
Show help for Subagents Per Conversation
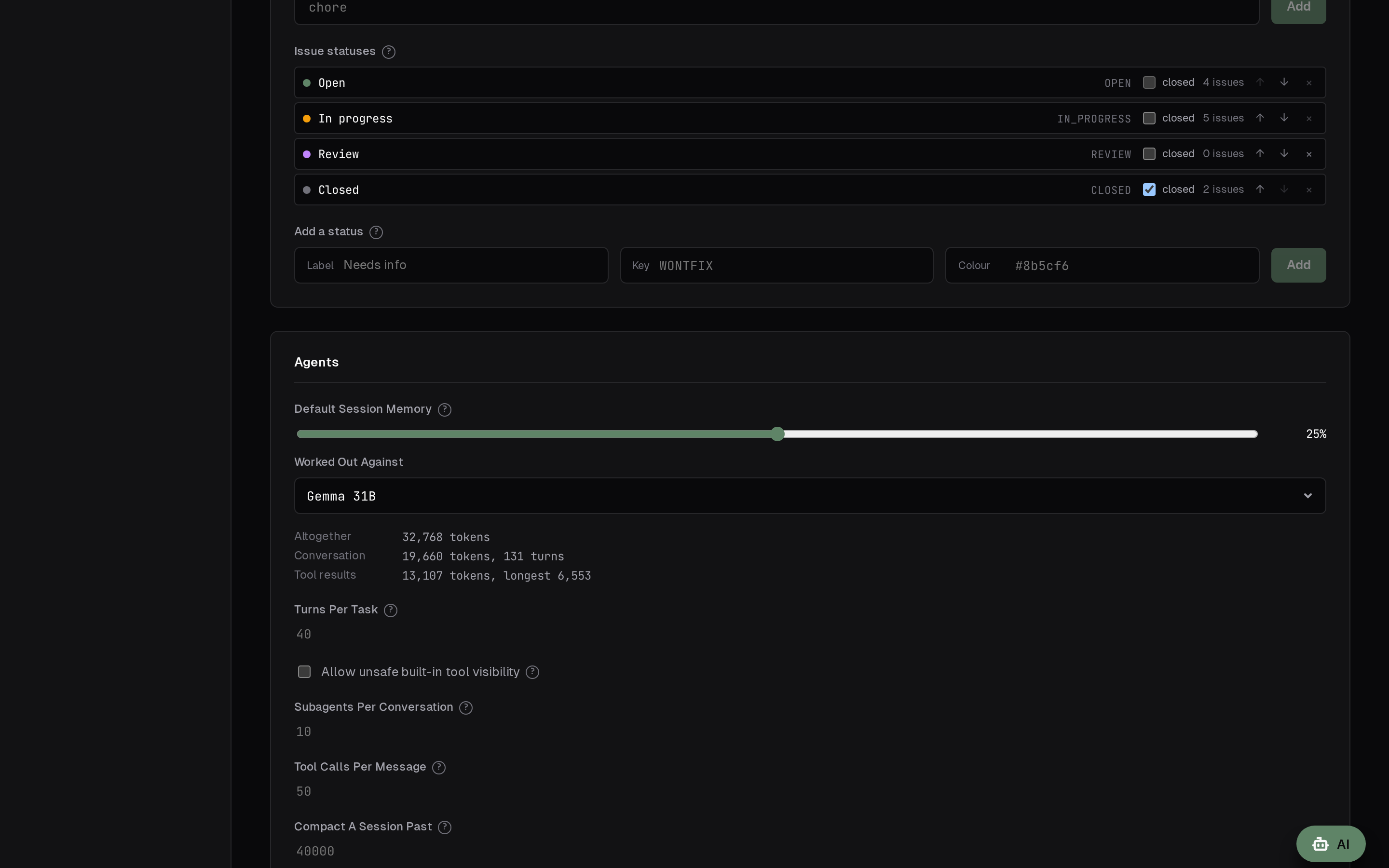coord(465,708)
